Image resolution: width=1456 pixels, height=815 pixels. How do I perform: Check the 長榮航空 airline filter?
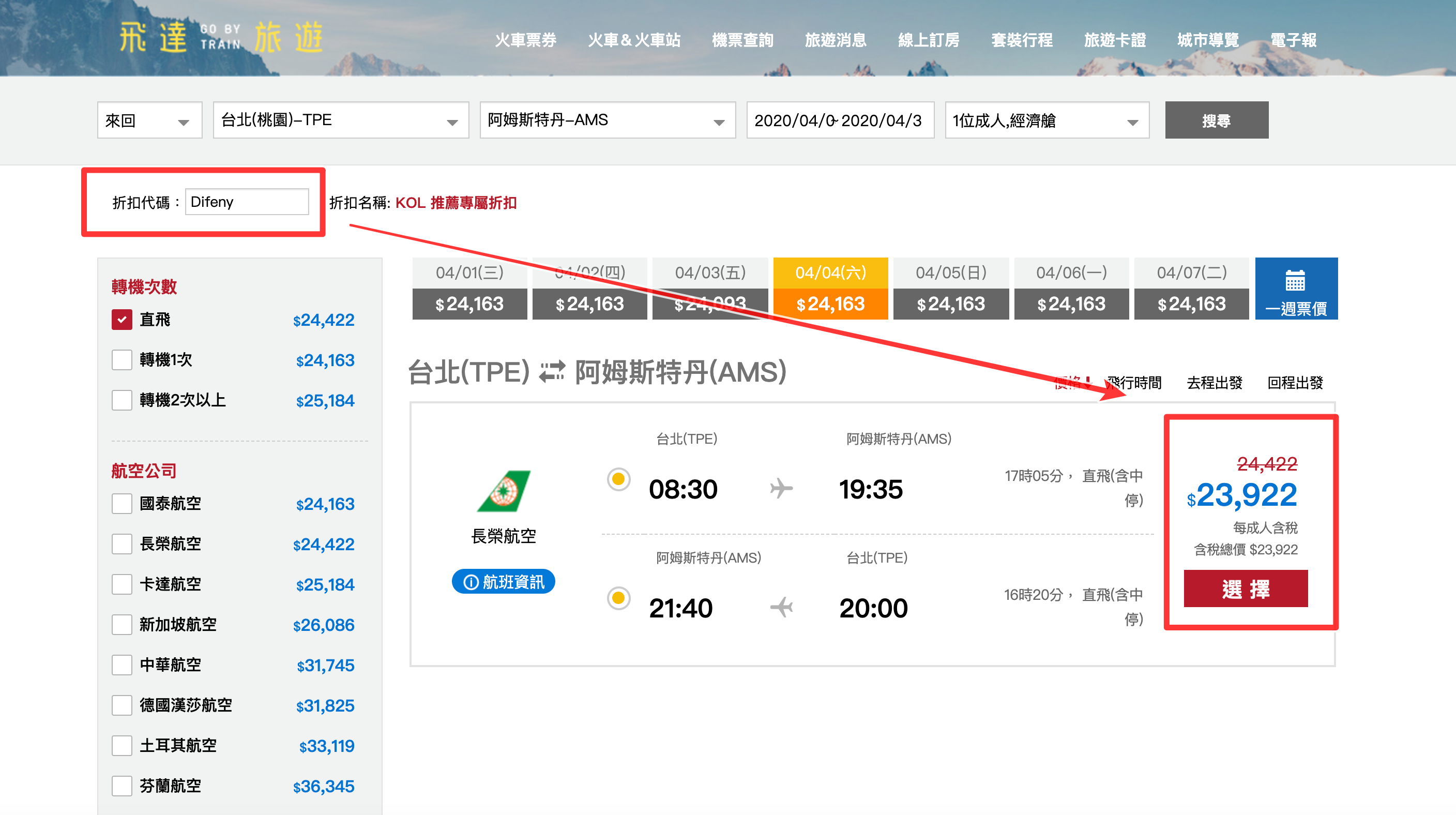(x=122, y=544)
